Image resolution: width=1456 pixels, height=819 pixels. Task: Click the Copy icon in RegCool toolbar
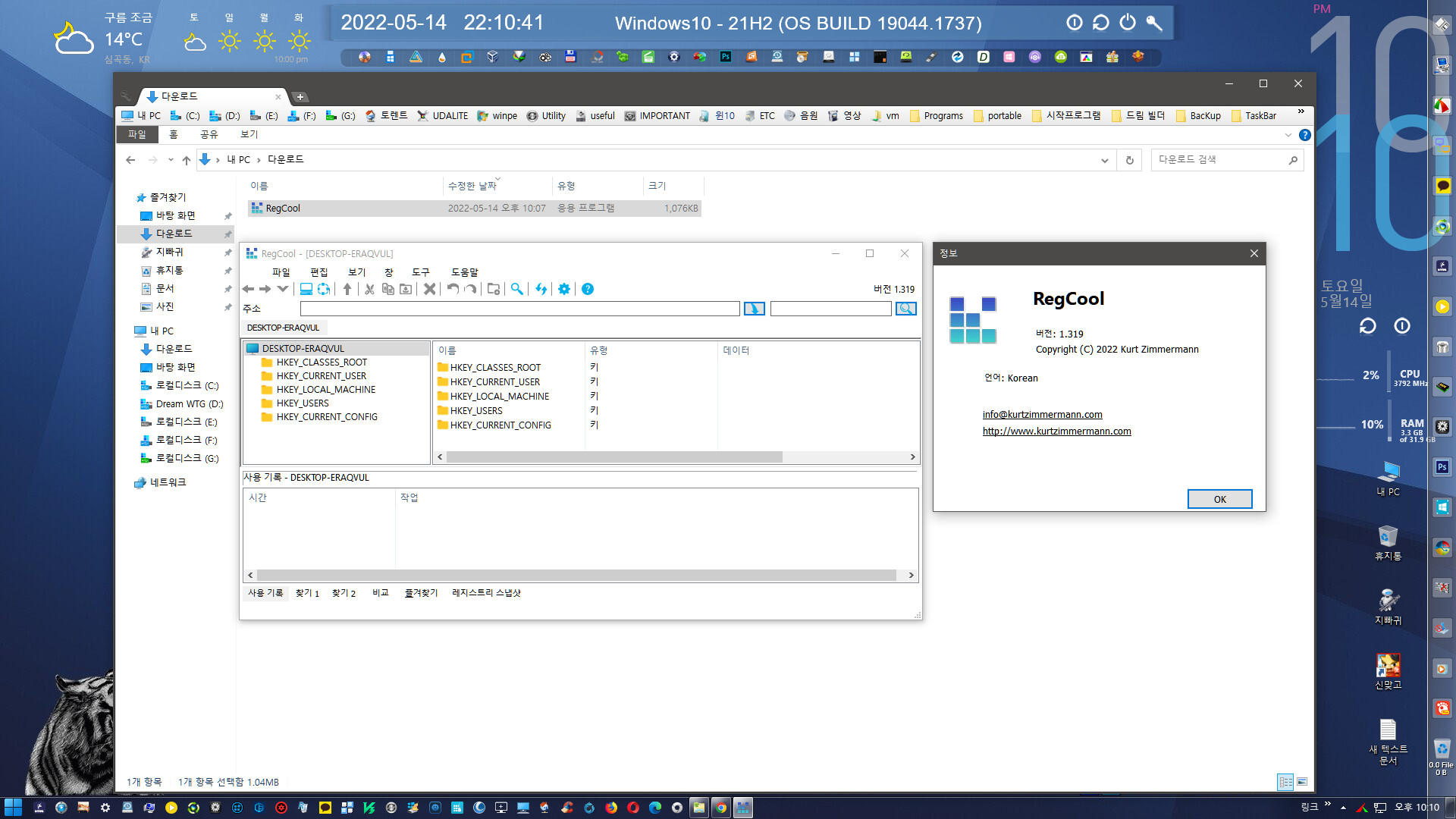388,289
